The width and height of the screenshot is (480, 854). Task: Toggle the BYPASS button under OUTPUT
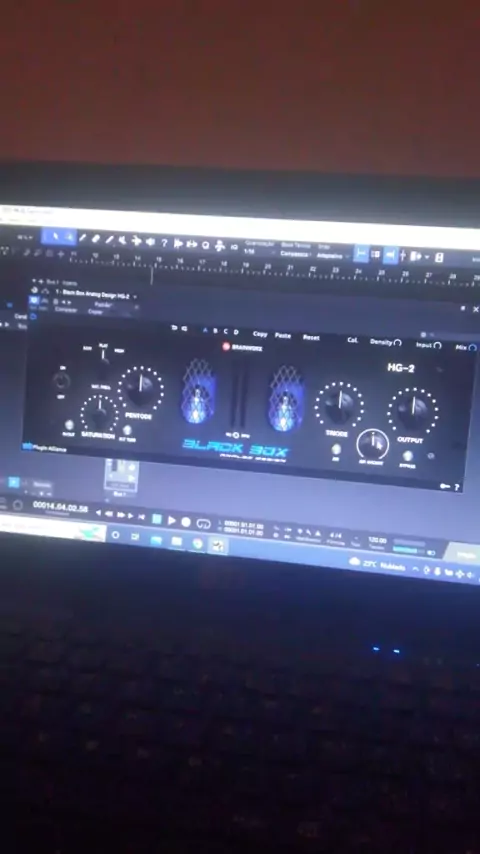[408, 456]
